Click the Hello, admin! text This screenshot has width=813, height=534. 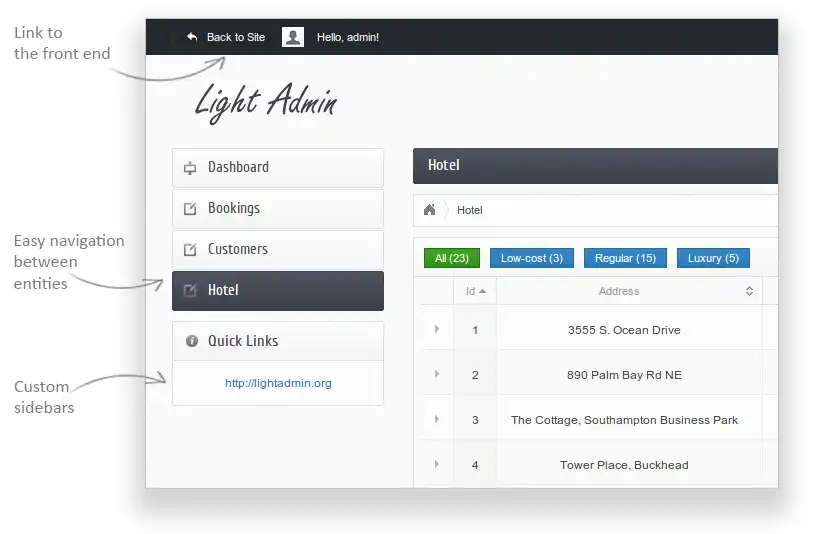348,37
